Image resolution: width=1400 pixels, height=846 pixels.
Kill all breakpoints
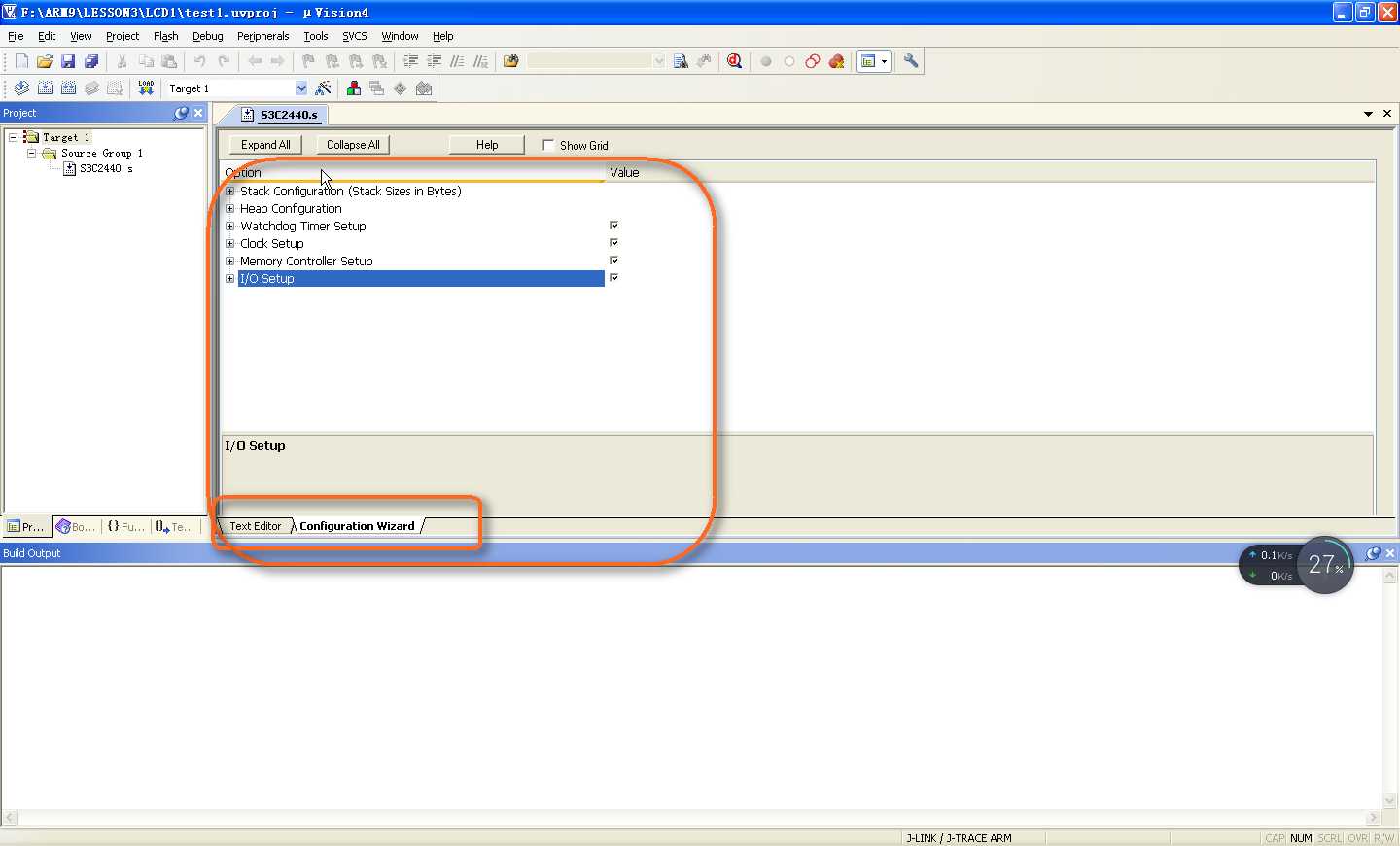coord(836,61)
